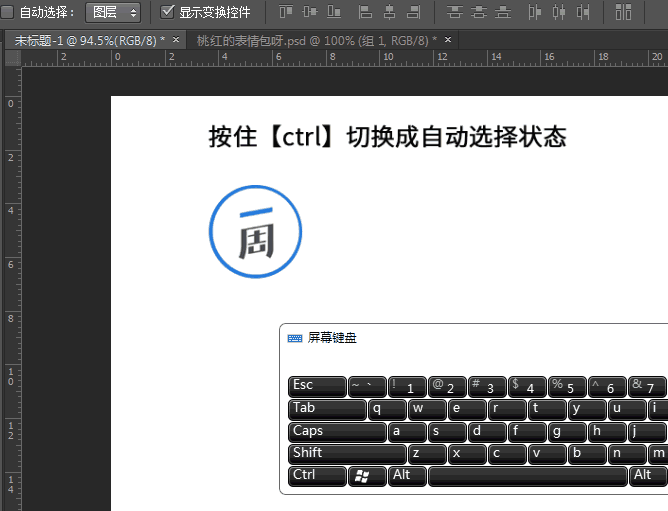Toggle the 自动选择 checkbox

[7, 12]
